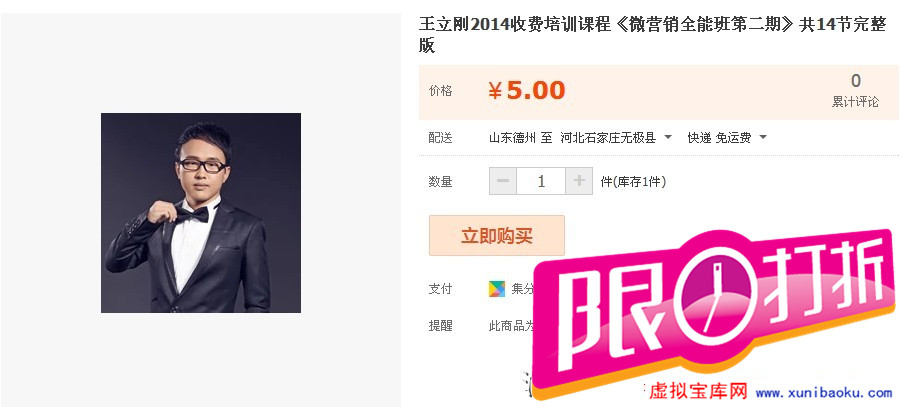Click the 虚拟宝库网 red site name
The image size is (901, 407).
698,392
